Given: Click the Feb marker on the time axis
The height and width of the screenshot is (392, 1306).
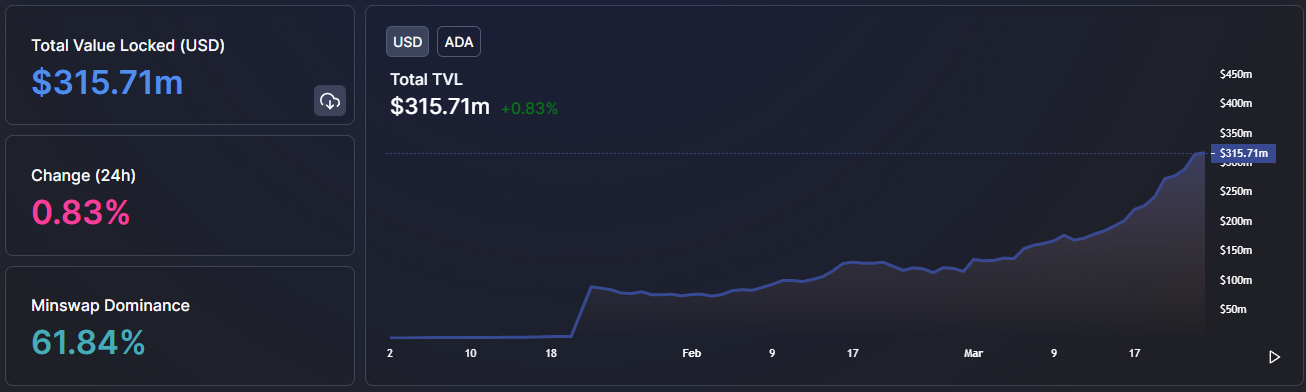Looking at the screenshot, I should click(692, 353).
